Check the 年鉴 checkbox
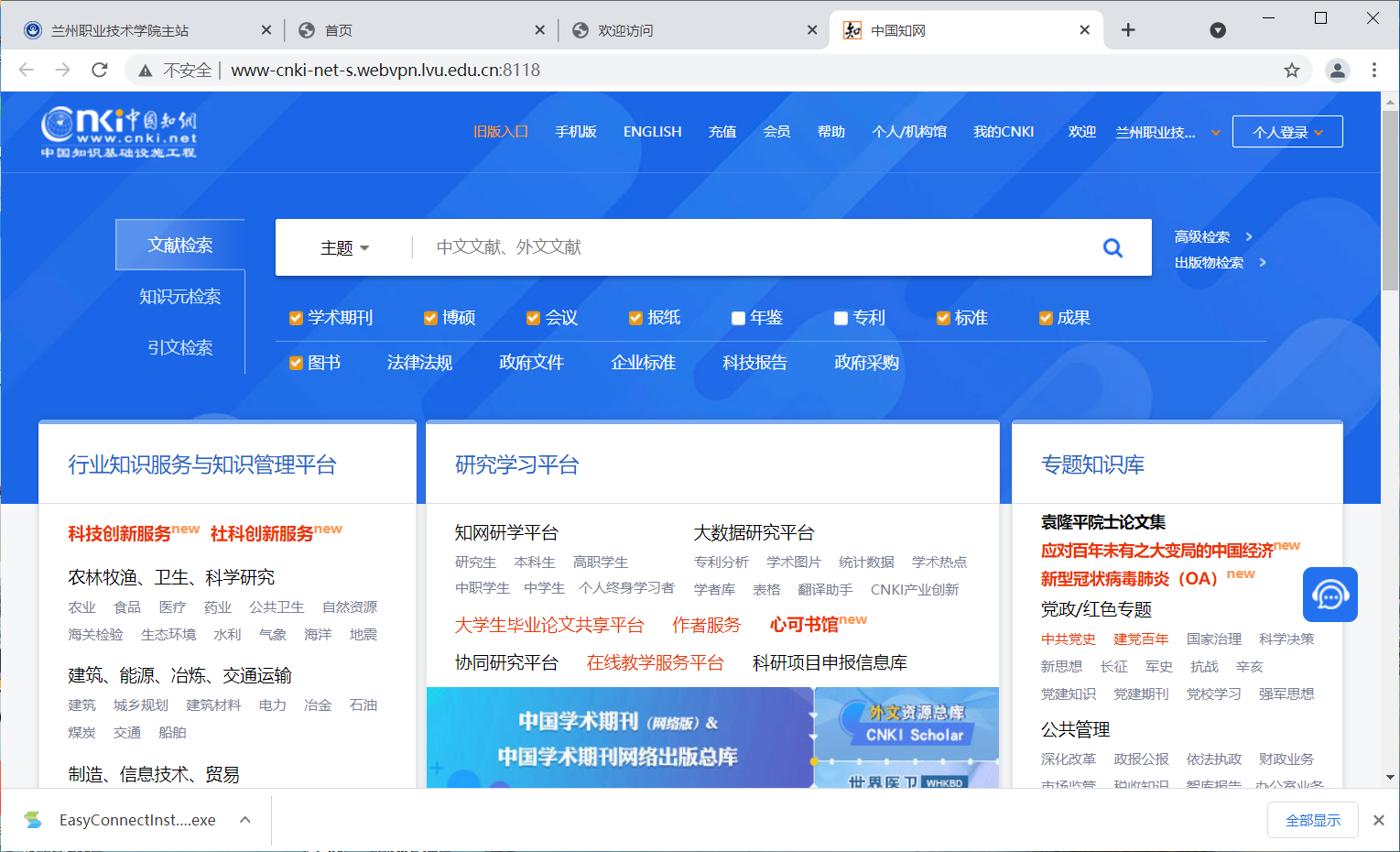Viewport: 1400px width, 852px height. click(738, 318)
